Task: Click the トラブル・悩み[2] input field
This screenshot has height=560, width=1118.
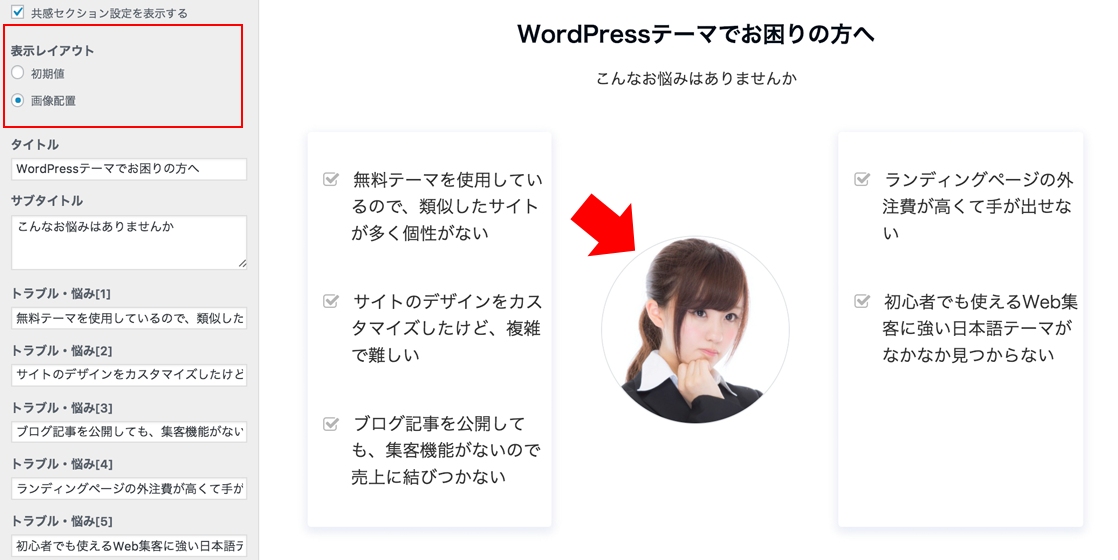Action: point(129,375)
